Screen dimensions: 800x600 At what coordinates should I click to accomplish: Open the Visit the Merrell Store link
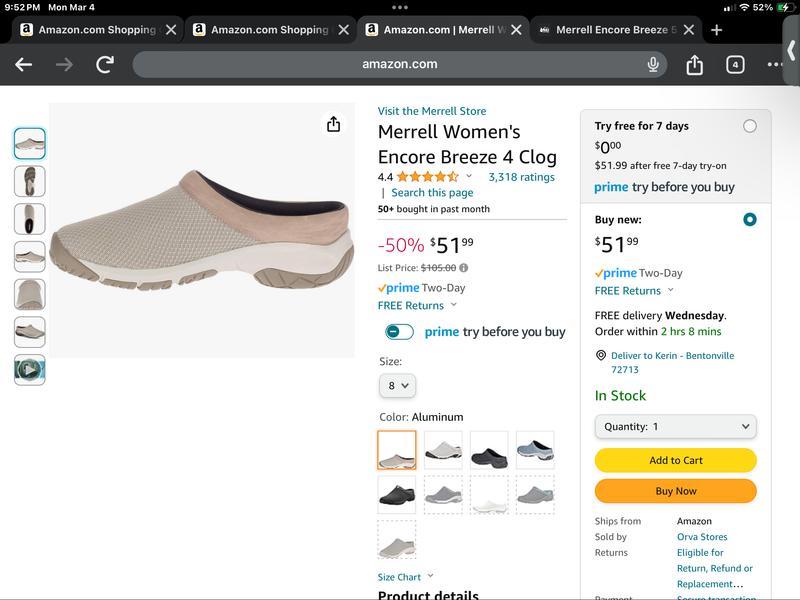coord(432,111)
